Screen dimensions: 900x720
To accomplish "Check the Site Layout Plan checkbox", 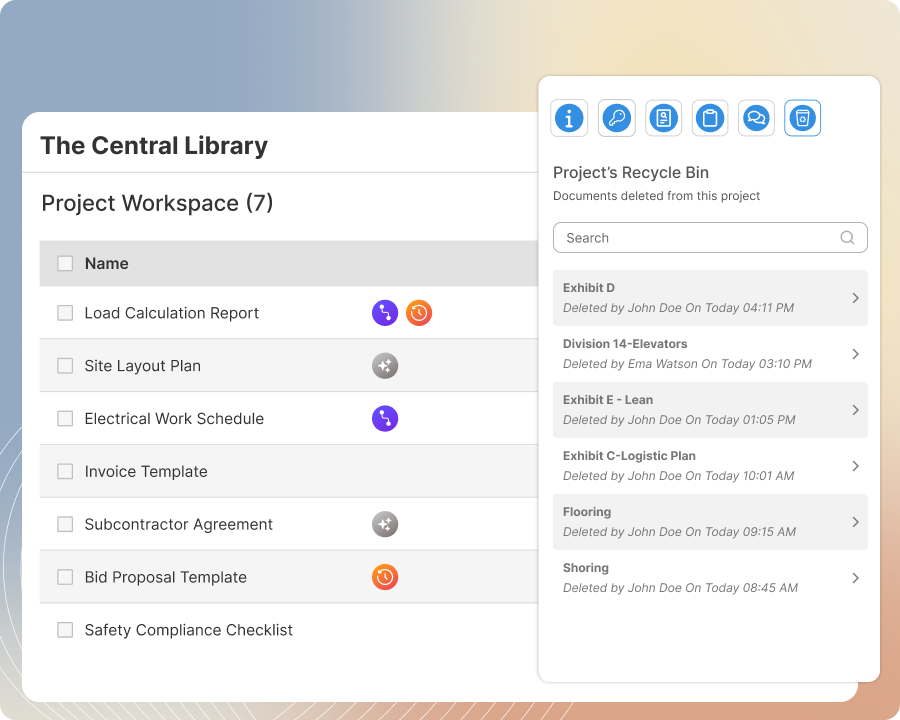I will [65, 366].
